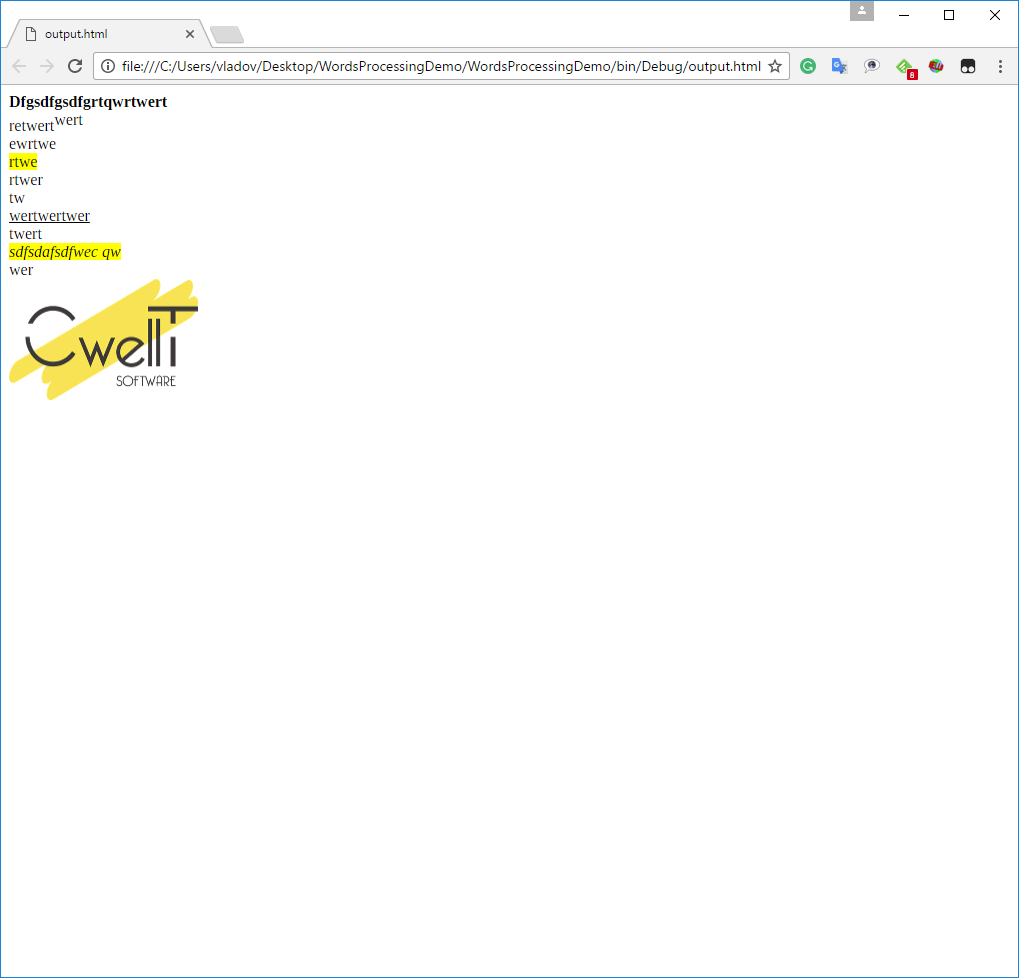Click the text 'wer' above the logo
This screenshot has width=1019, height=978.
tap(21, 270)
